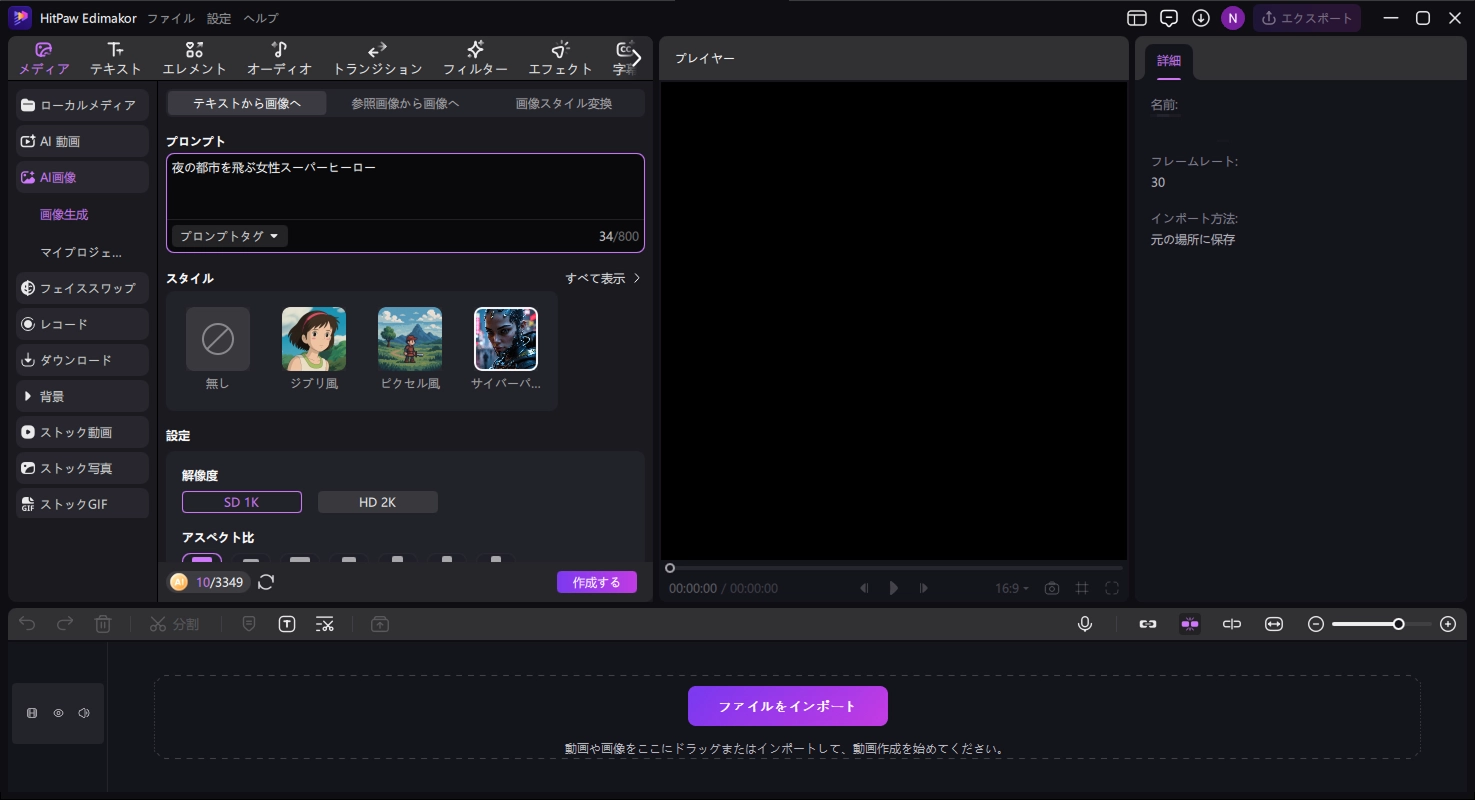Select HD 2K resolution

pyautogui.click(x=378, y=502)
